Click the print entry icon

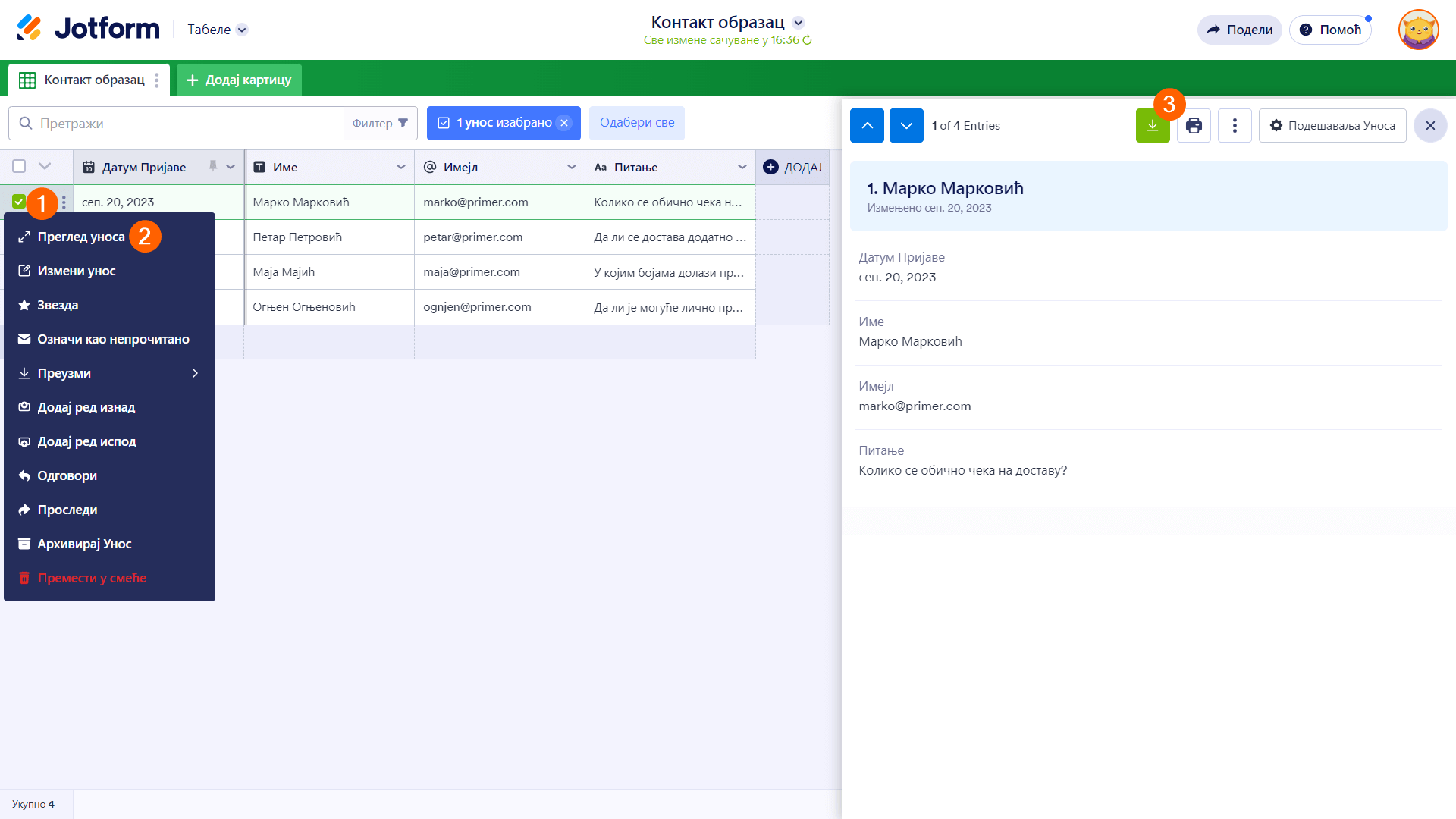click(1194, 126)
